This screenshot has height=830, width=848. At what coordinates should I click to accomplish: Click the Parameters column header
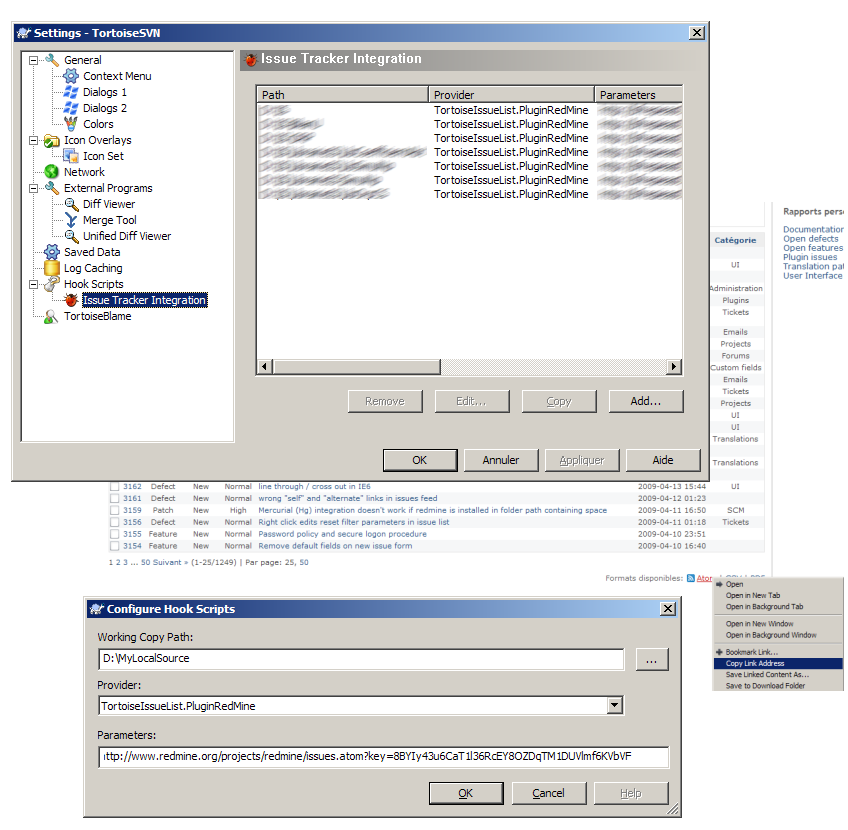[x=639, y=95]
